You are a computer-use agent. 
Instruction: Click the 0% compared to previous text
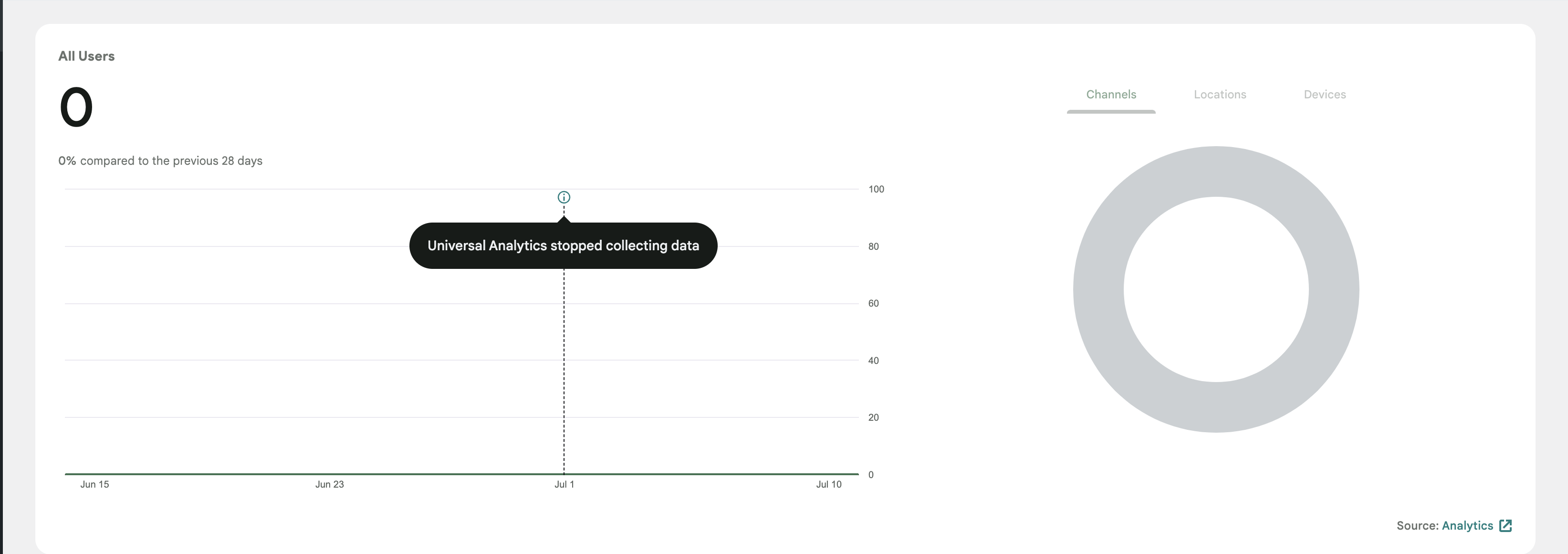160,161
